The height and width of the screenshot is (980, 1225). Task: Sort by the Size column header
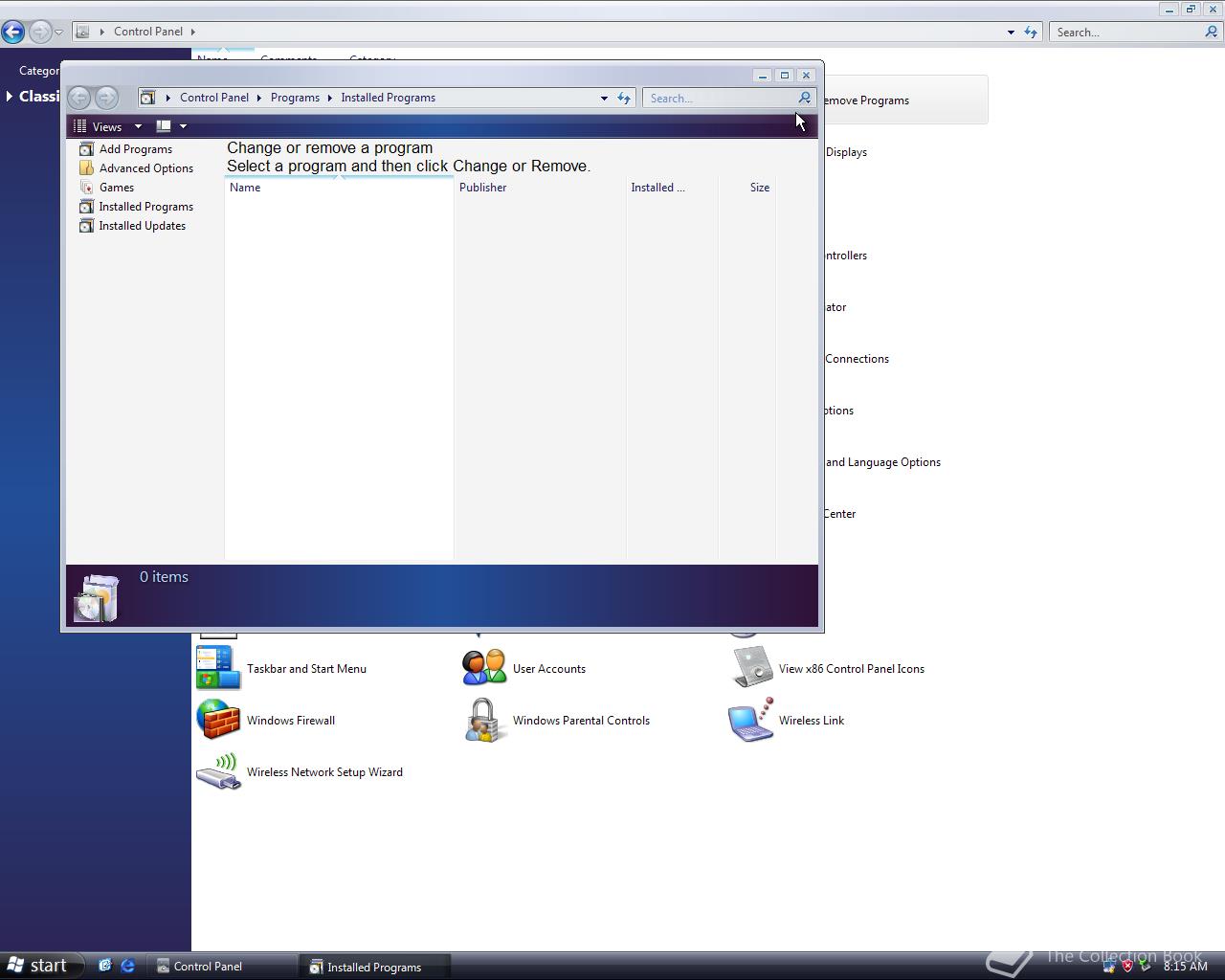click(746, 188)
